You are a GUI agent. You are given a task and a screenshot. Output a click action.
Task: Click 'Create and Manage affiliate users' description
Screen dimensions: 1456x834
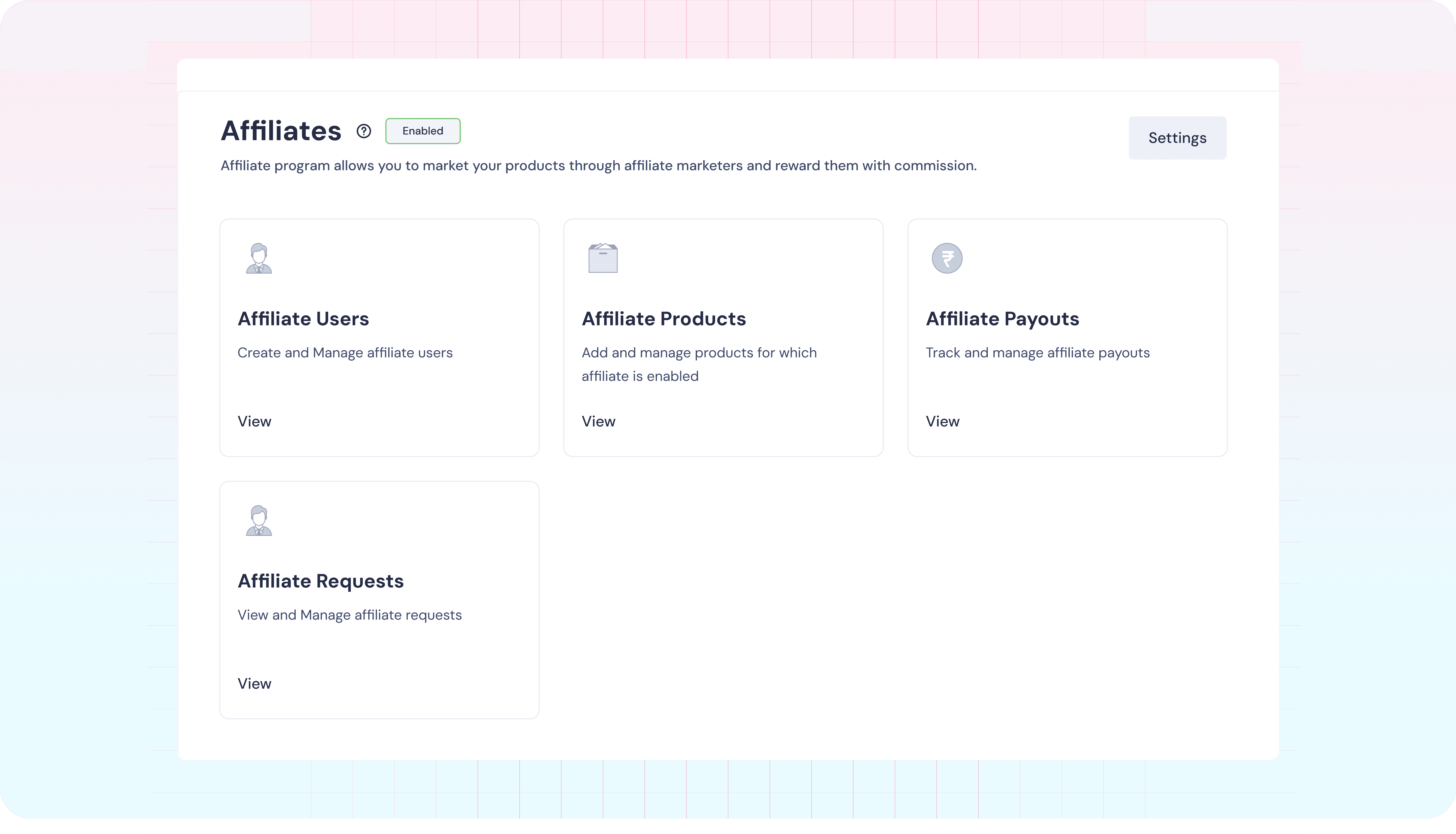coord(345,353)
